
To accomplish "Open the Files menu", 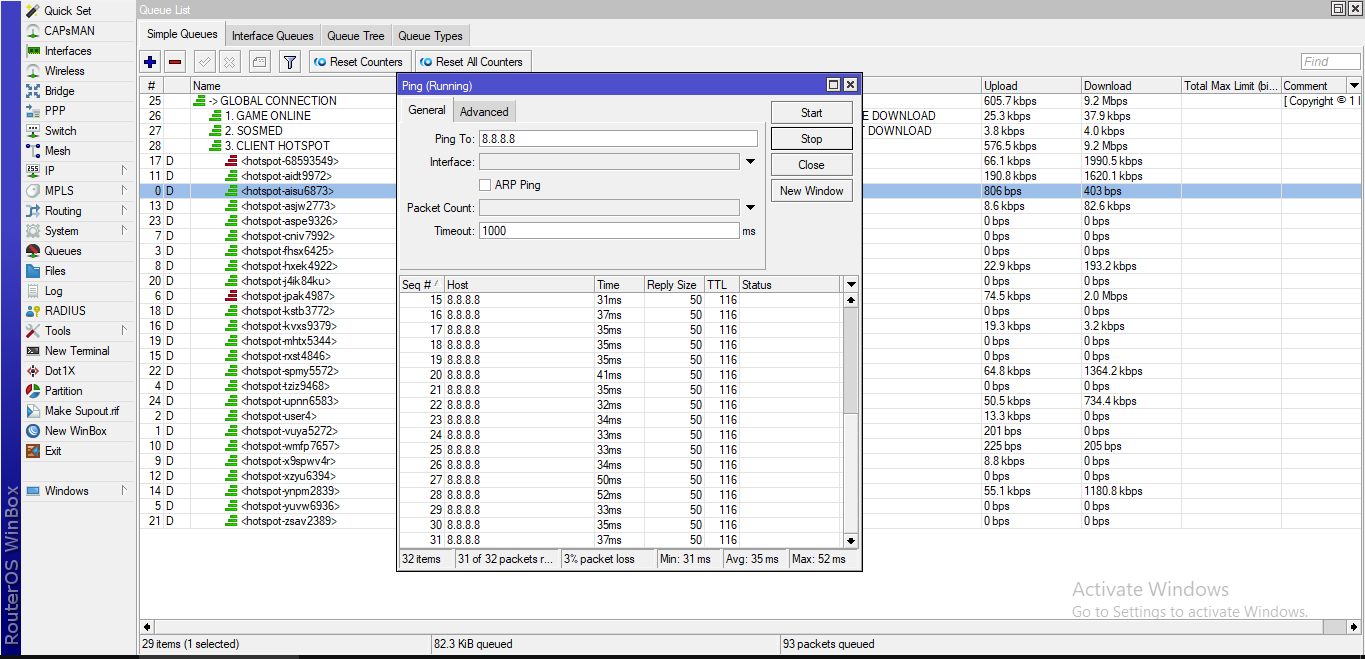I will point(55,271).
